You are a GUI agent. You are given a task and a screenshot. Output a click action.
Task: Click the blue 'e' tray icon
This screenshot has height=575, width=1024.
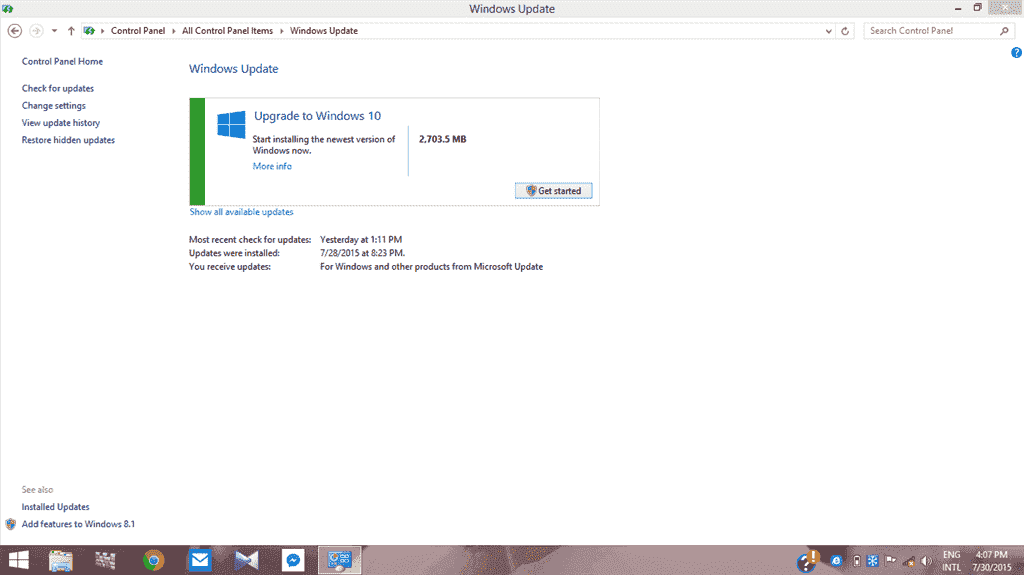pos(837,561)
